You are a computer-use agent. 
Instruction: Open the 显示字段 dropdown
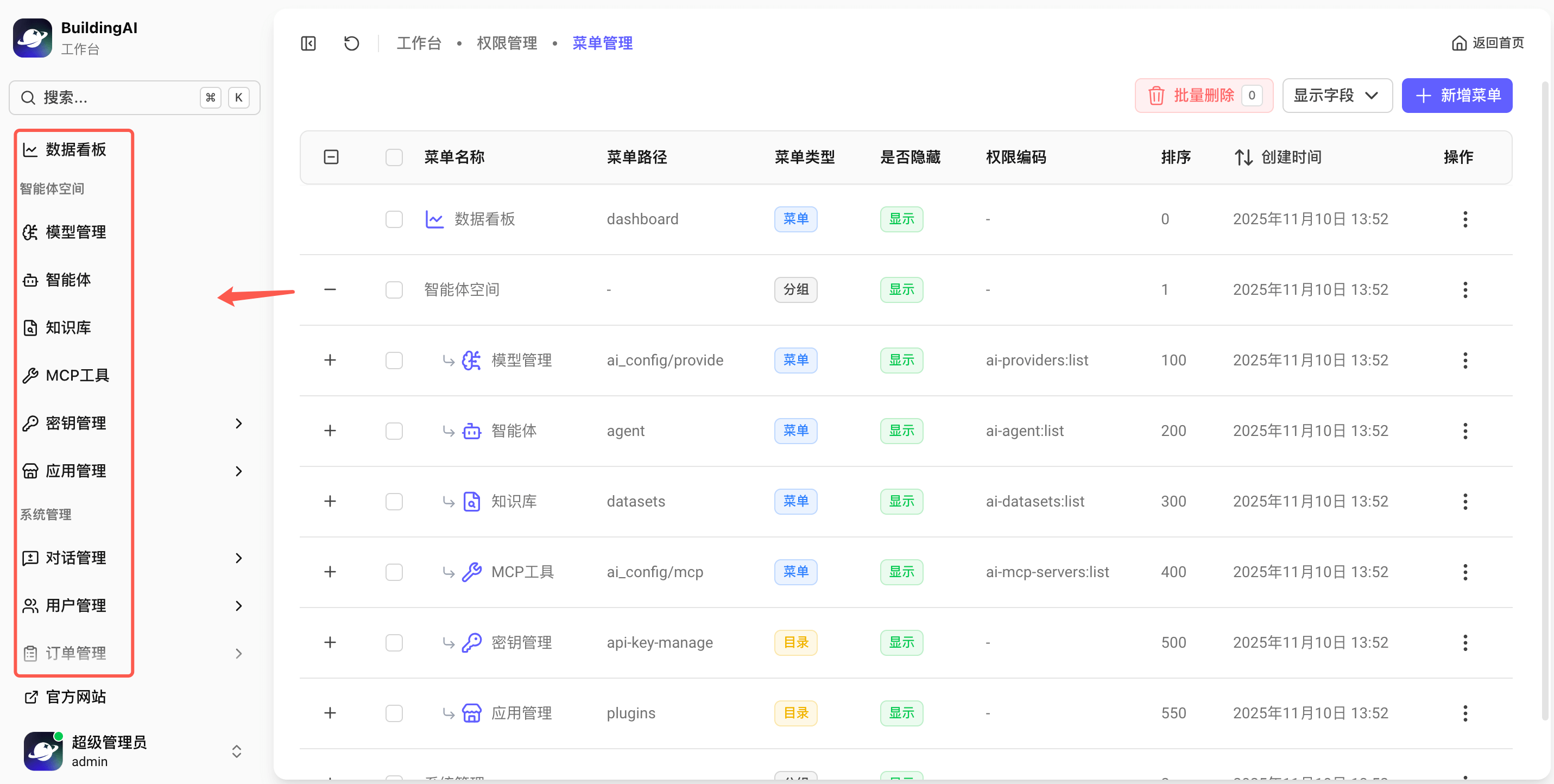click(1337, 96)
